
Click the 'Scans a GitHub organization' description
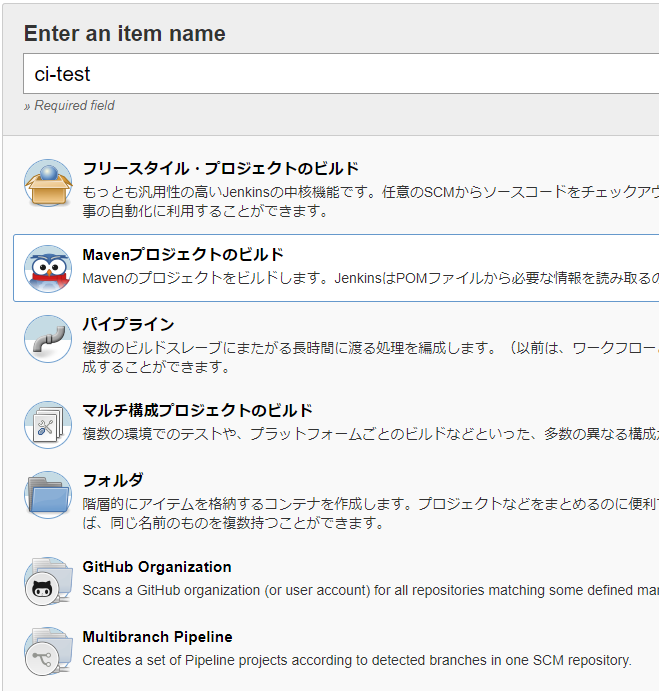[x=371, y=590]
